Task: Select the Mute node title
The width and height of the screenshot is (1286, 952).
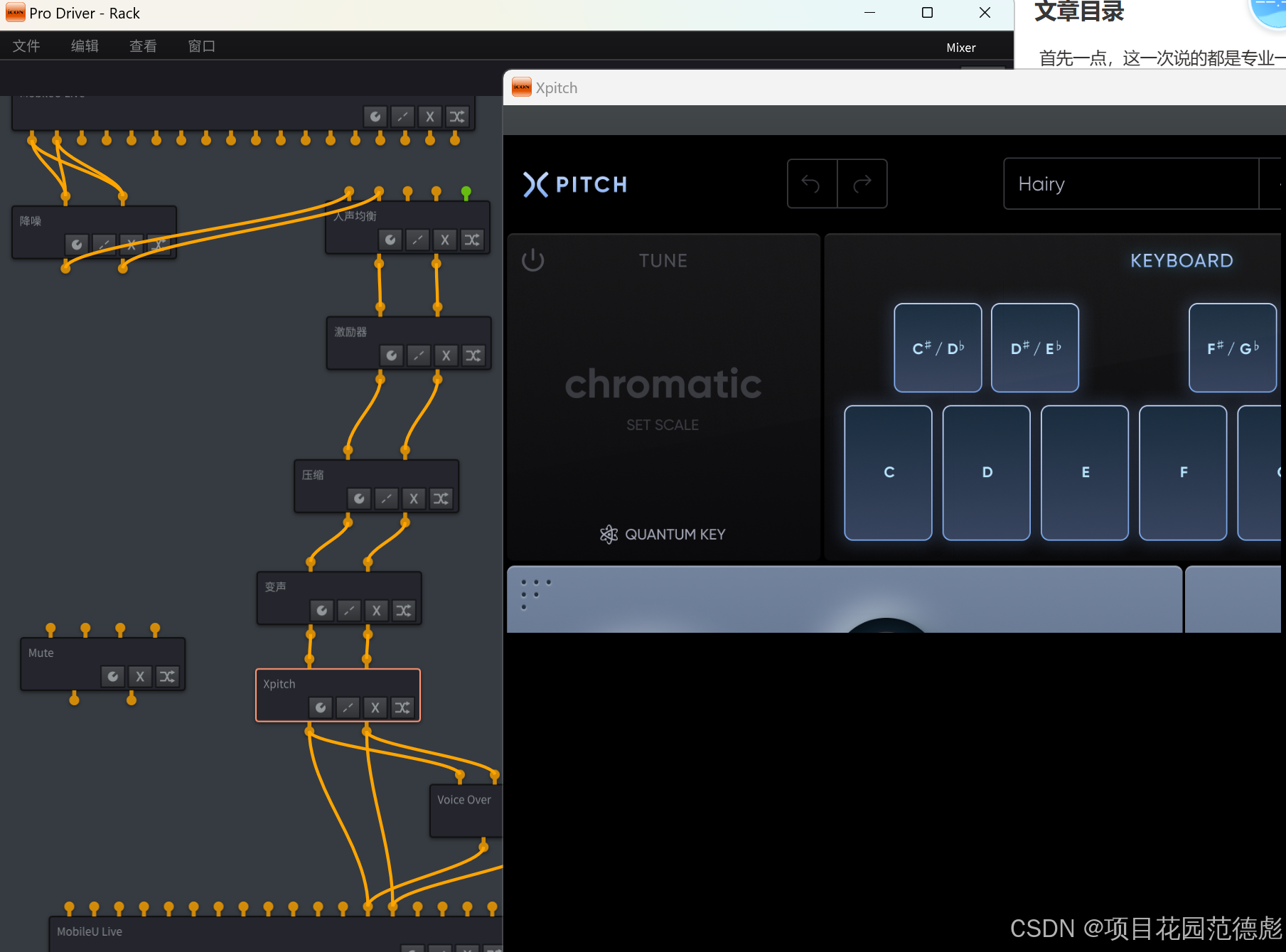Action: 41,653
